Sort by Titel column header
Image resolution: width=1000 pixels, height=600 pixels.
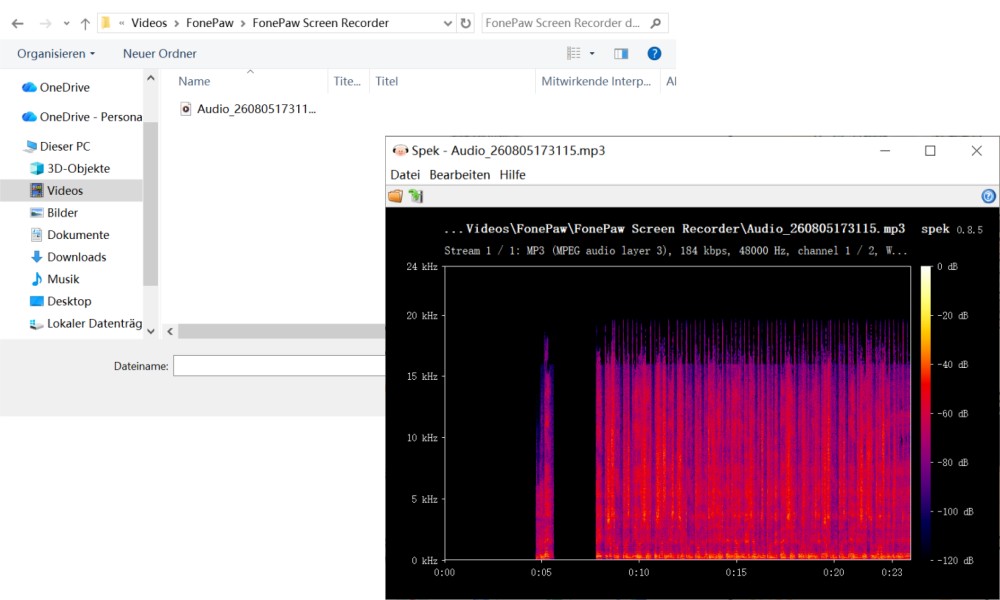pyautogui.click(x=386, y=81)
